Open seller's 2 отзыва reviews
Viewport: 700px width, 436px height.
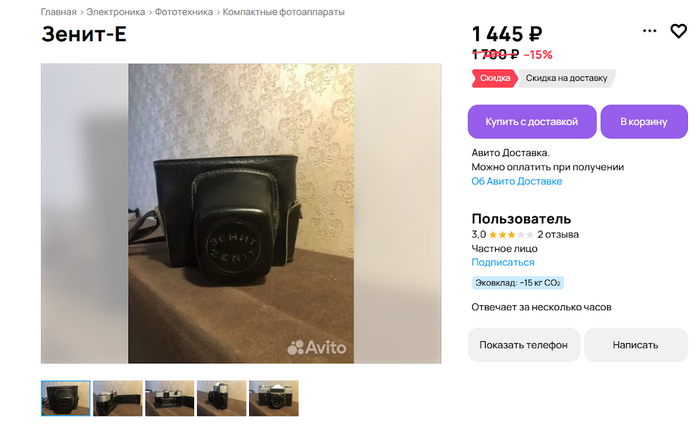coord(558,235)
